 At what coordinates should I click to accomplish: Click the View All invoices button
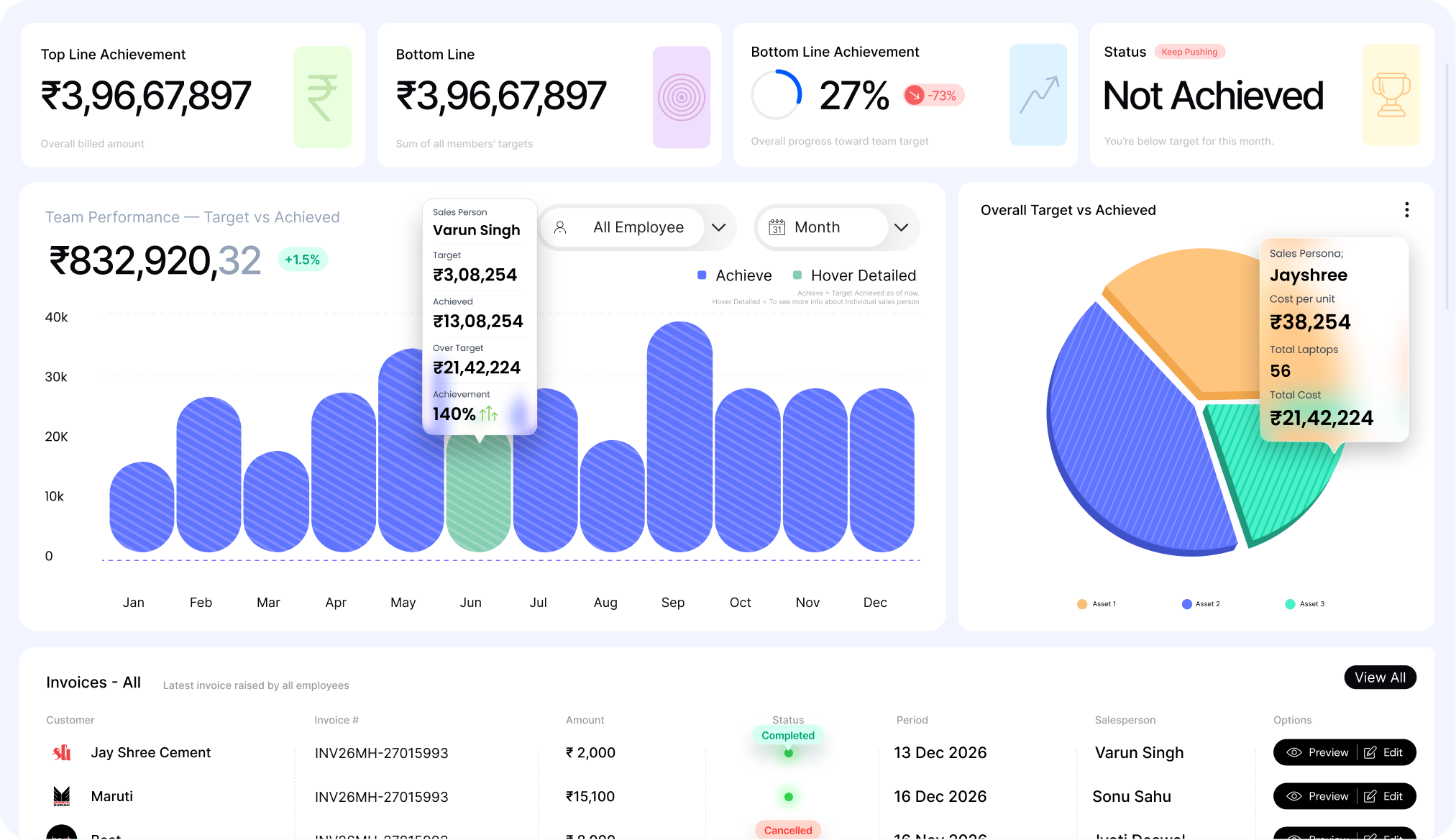point(1380,677)
